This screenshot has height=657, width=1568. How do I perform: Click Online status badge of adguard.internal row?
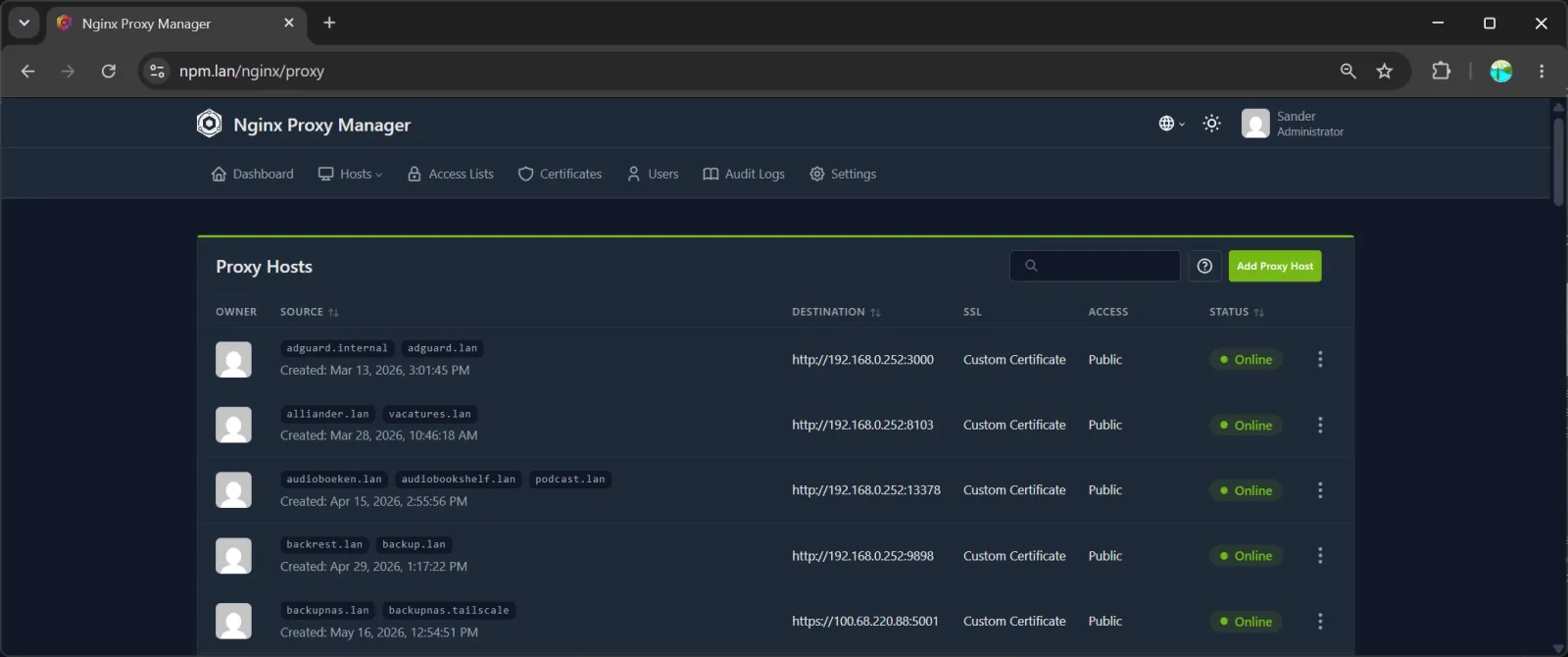1246,360
